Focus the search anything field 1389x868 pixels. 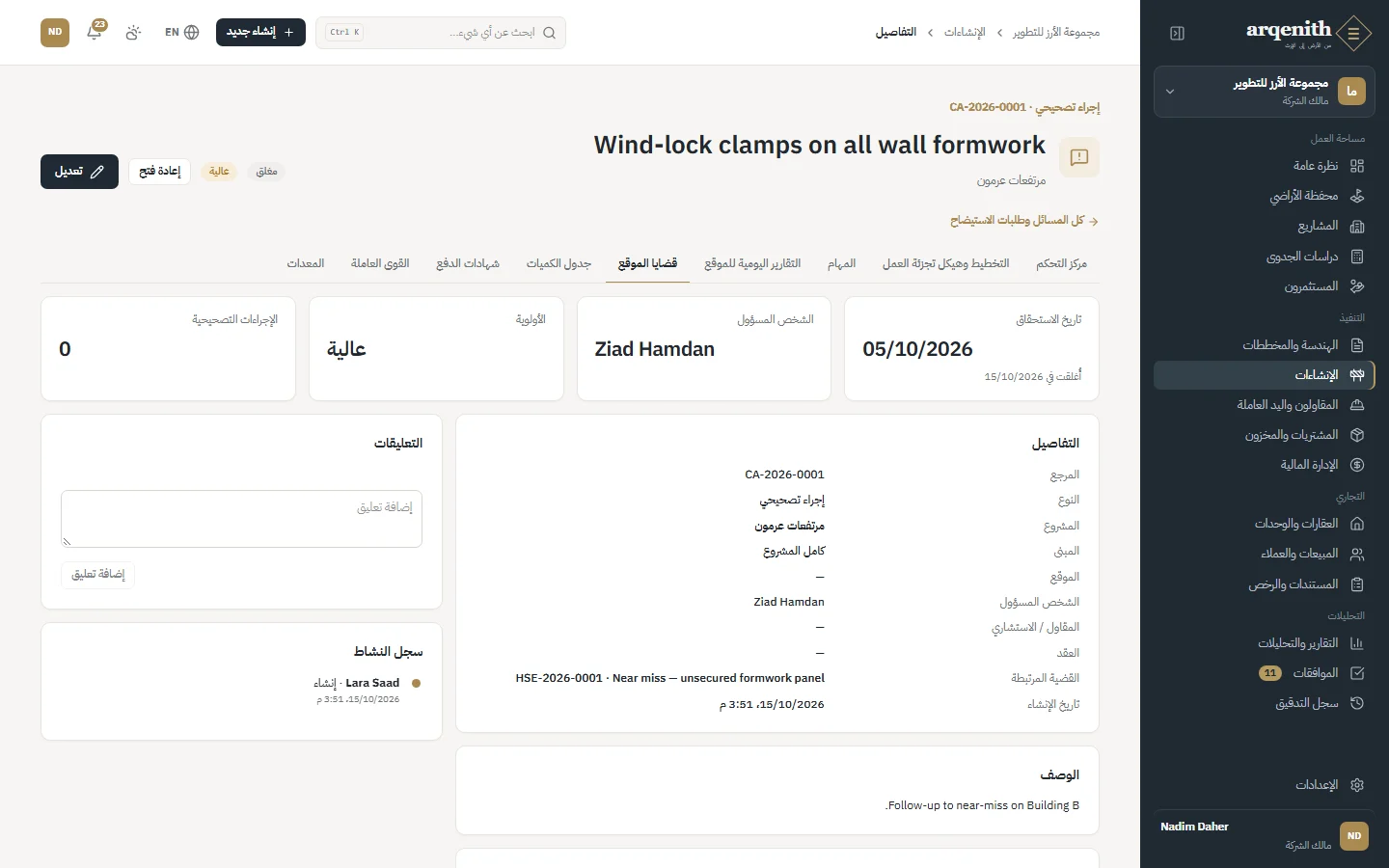click(441, 32)
